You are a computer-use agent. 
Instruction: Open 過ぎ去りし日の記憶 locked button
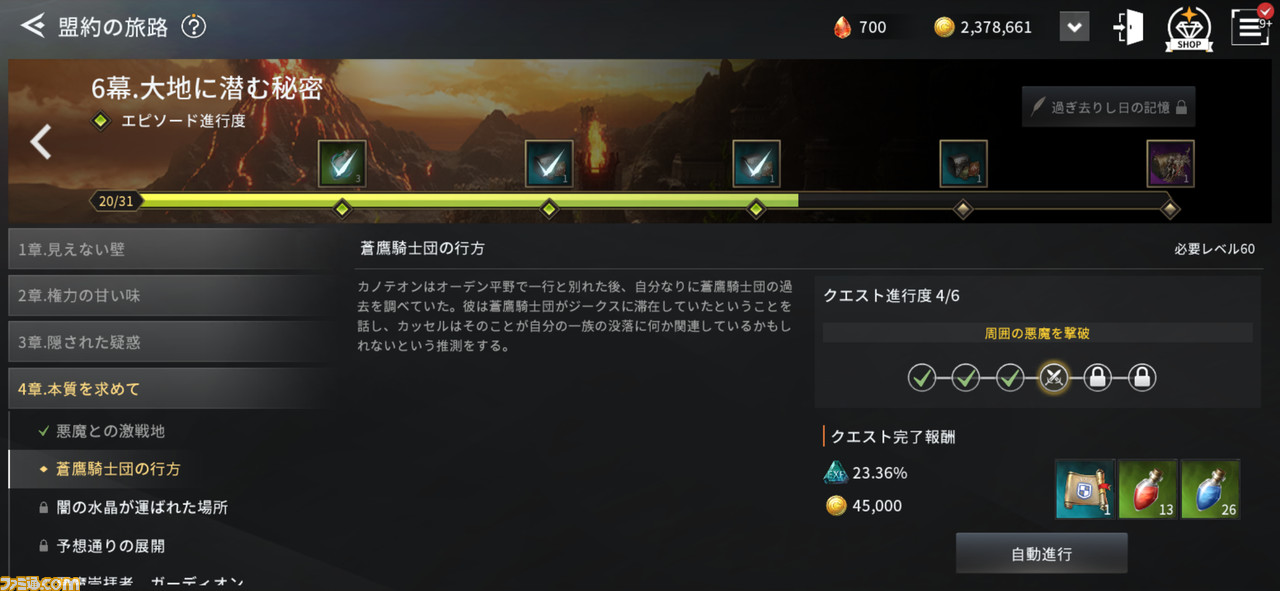[1108, 106]
